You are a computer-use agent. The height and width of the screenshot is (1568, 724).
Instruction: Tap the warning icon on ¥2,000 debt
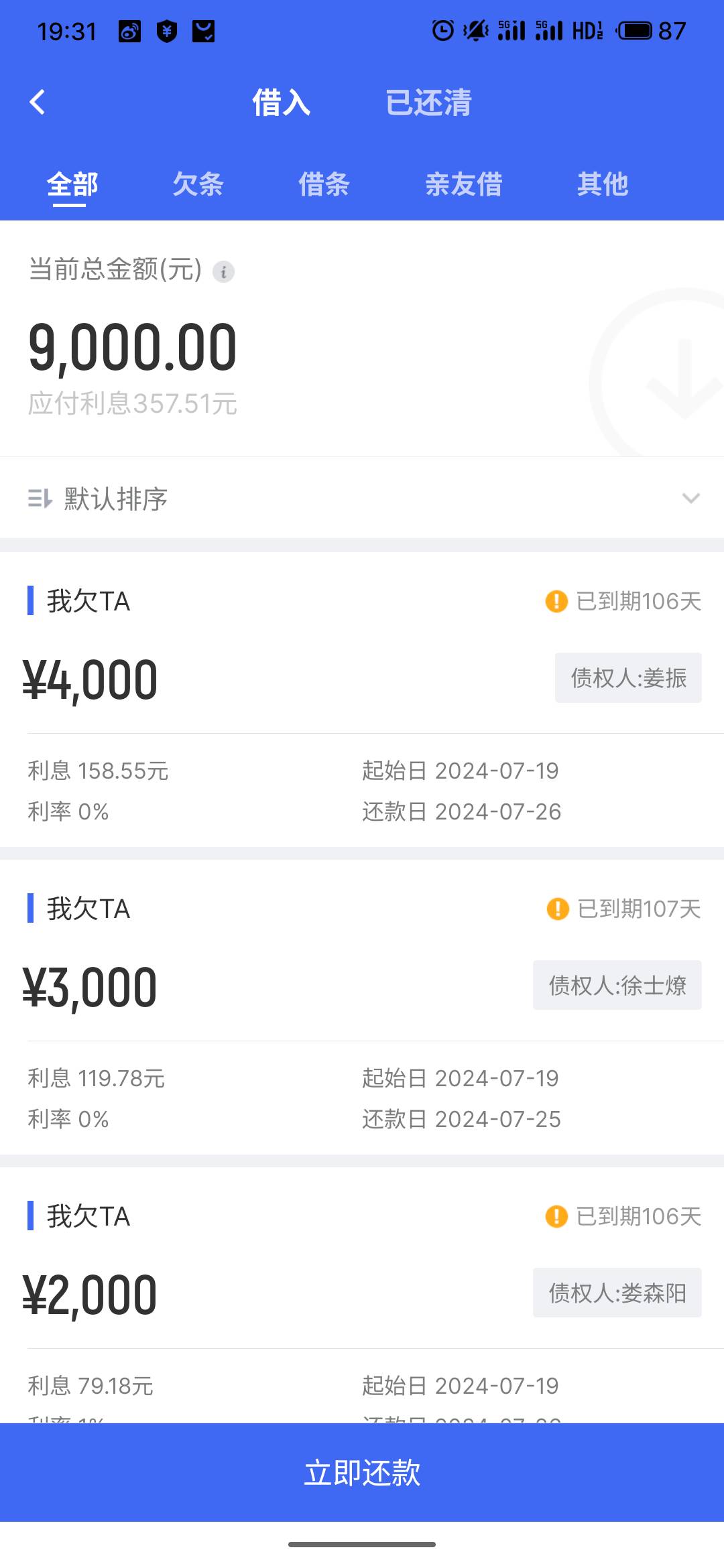(x=556, y=1216)
